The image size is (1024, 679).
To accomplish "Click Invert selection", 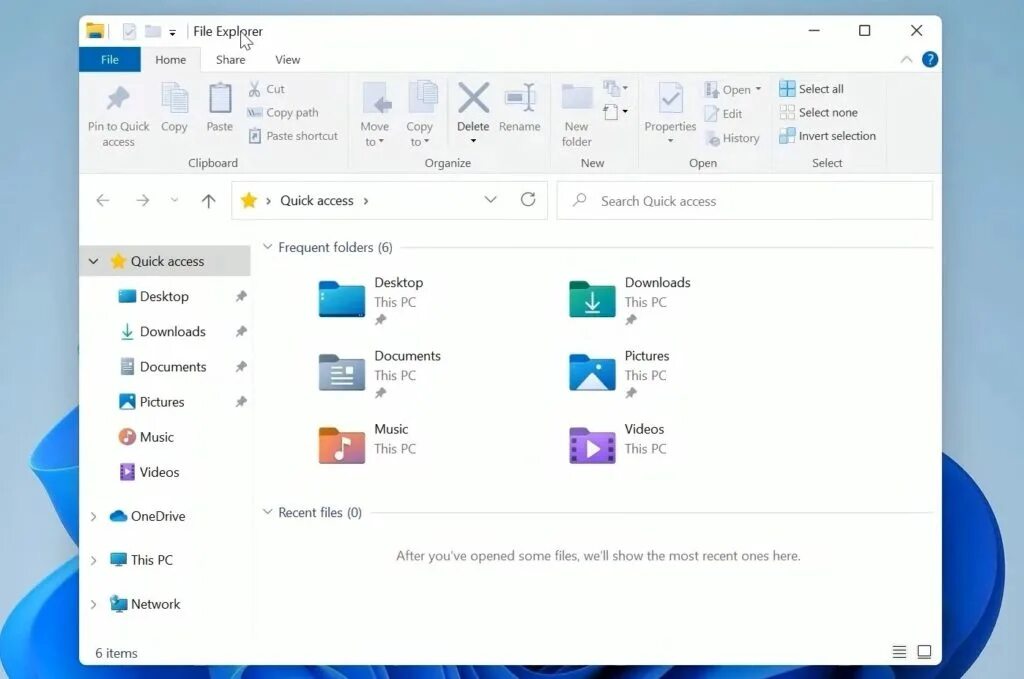I will click(x=827, y=136).
